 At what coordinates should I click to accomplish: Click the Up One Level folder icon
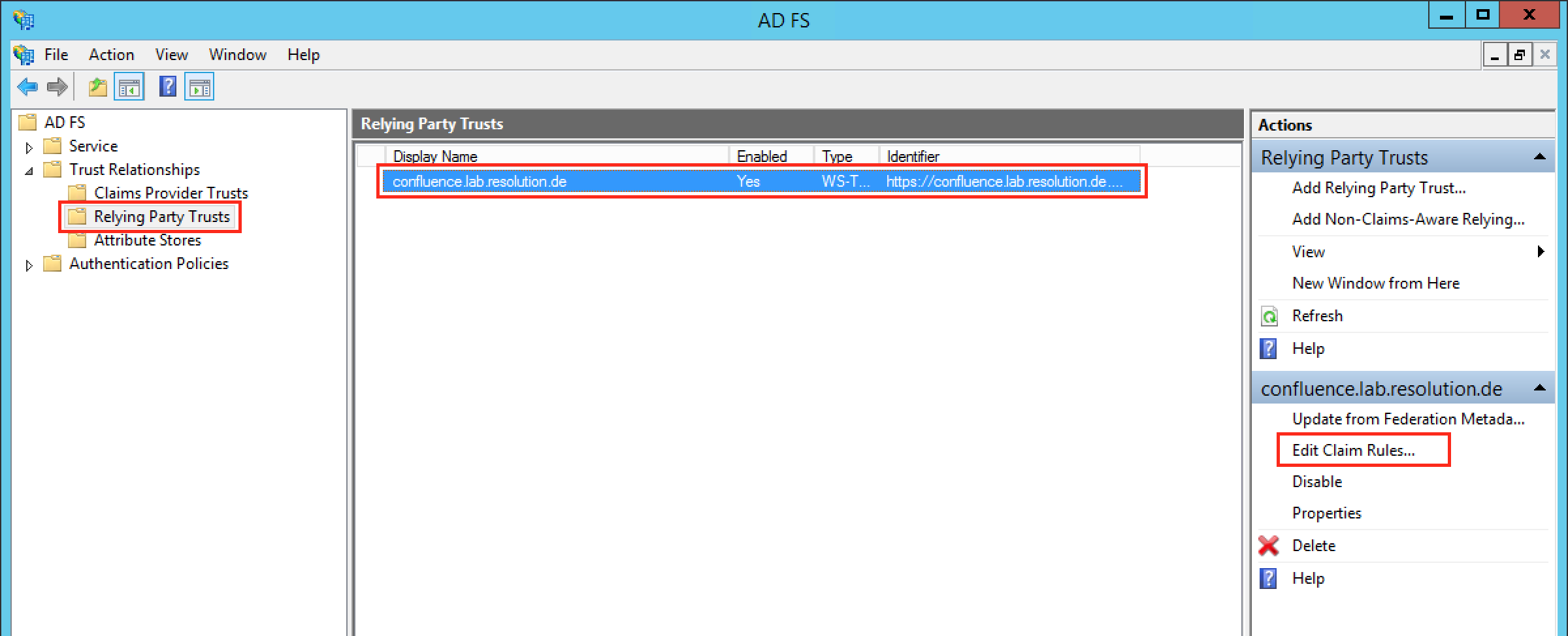pyautogui.click(x=98, y=87)
